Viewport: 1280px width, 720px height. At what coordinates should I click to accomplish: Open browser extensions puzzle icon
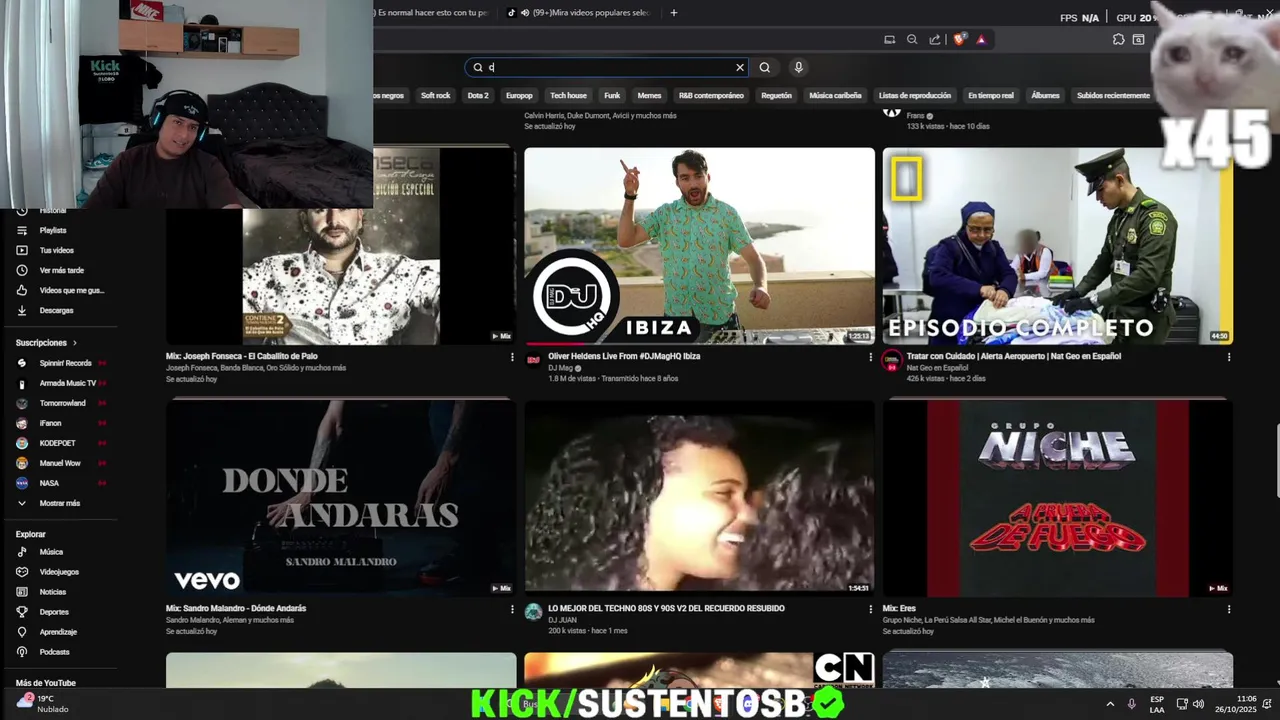pyautogui.click(x=1118, y=39)
